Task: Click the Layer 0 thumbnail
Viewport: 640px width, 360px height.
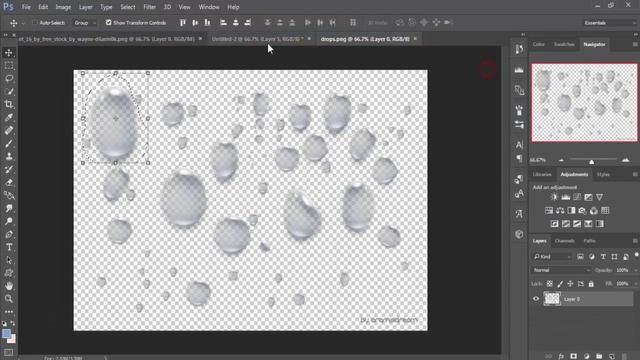Action: (x=552, y=299)
